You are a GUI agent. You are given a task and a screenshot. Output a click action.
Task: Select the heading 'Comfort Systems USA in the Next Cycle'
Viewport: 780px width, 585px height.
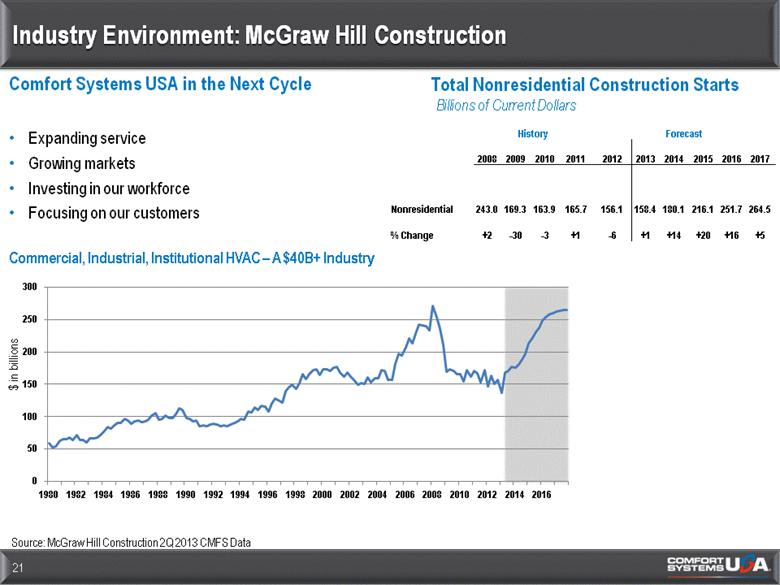point(160,84)
